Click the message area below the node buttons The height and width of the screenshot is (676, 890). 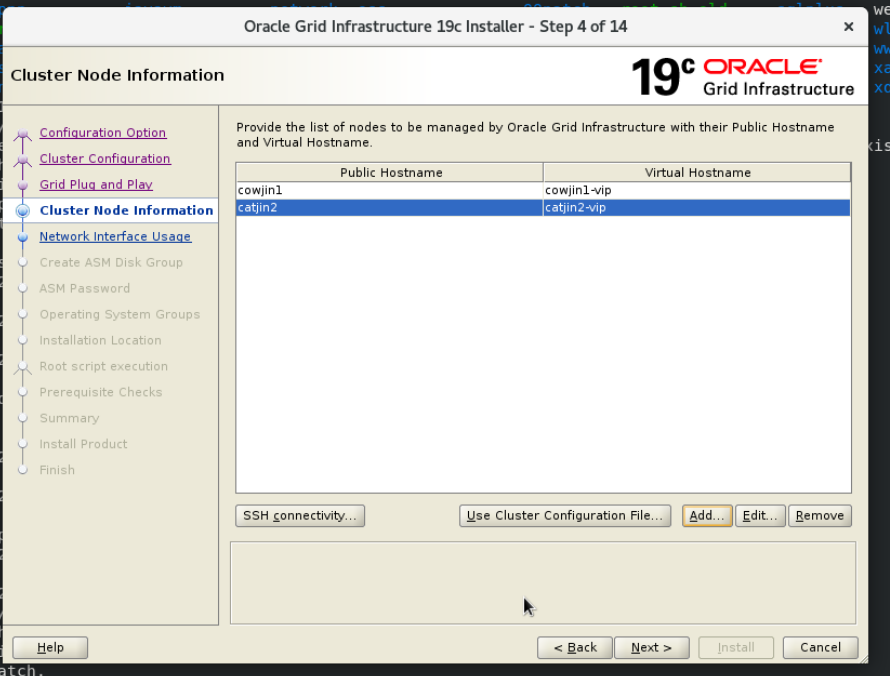point(543,583)
